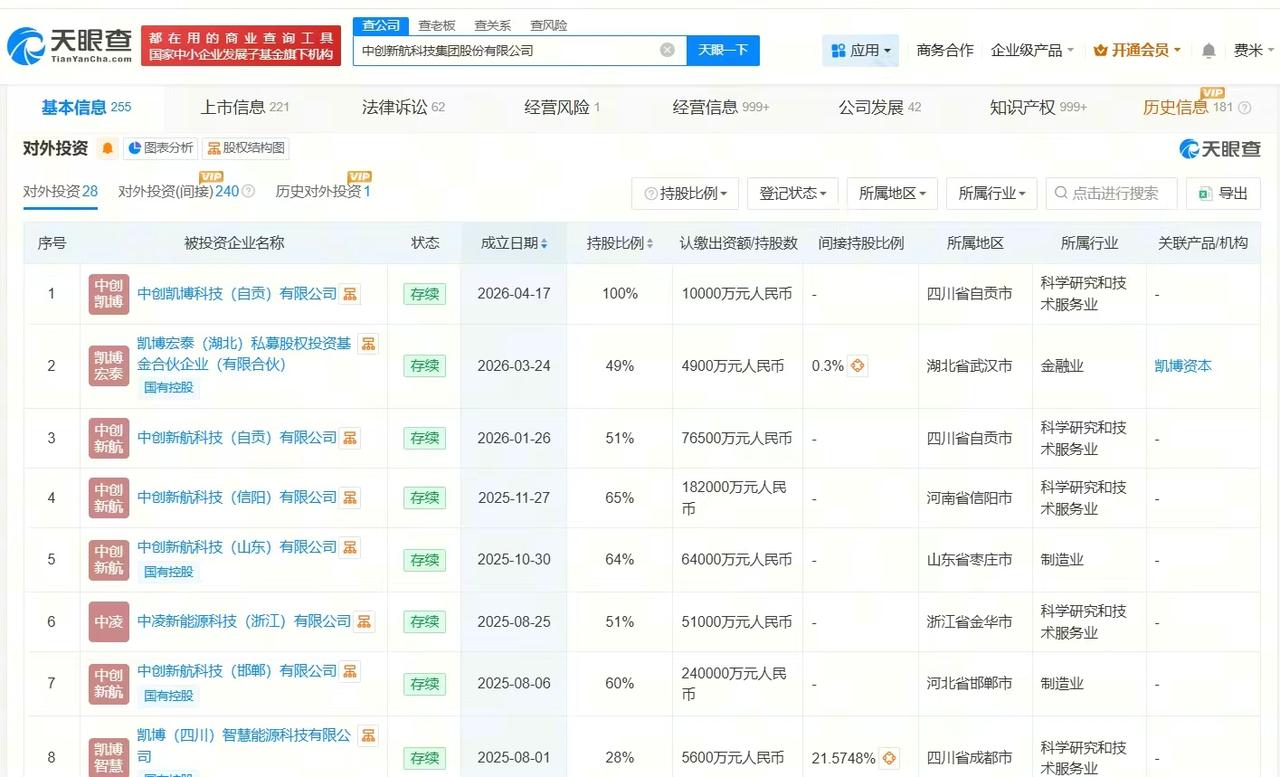This screenshot has width=1280, height=777.
Task: Click the 中创凯博 company logo in row 1
Action: pyautogui.click(x=109, y=294)
